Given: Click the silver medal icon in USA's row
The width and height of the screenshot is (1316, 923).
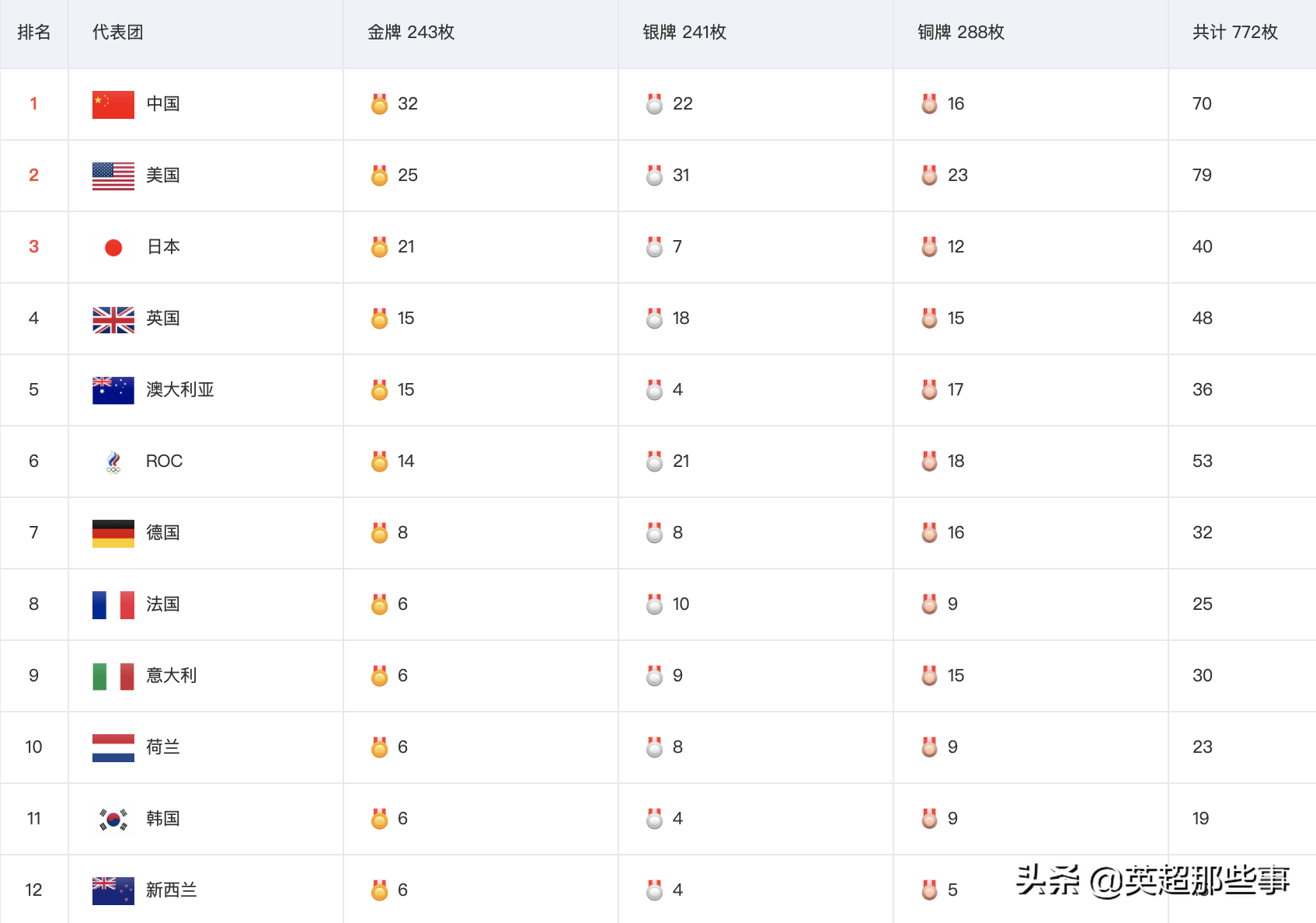Looking at the screenshot, I should point(655,176).
